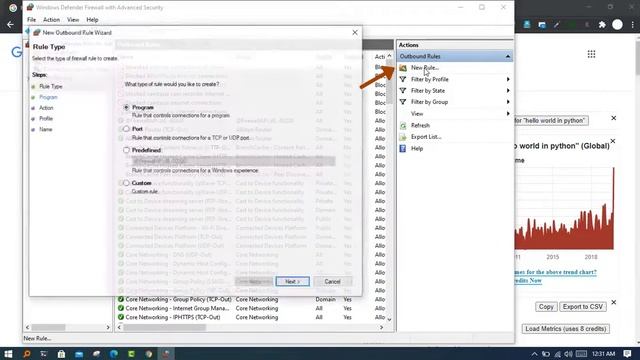Go to the Name step in wizard

pyautogui.click(x=46, y=129)
